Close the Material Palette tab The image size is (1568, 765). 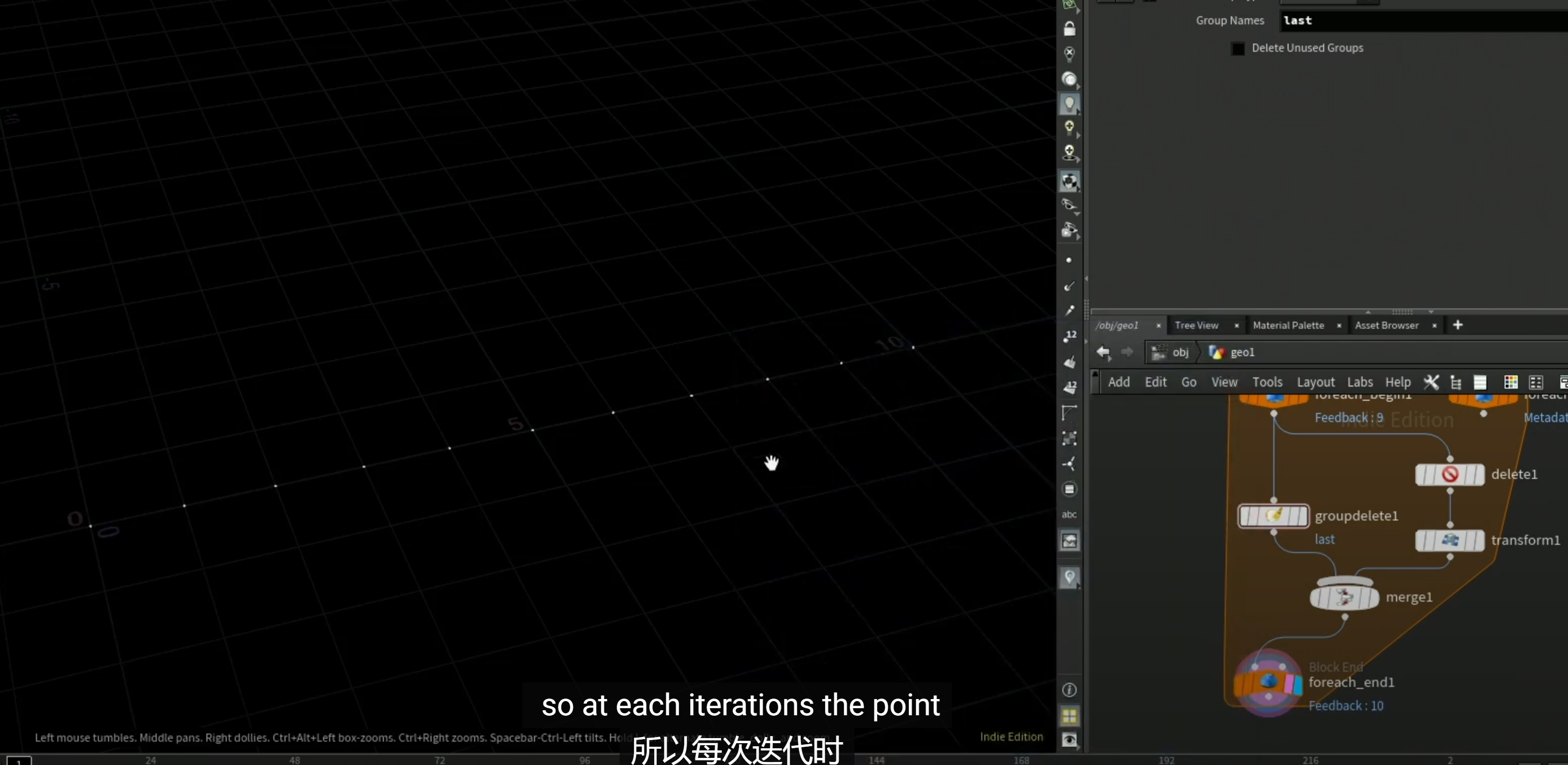coord(1339,326)
